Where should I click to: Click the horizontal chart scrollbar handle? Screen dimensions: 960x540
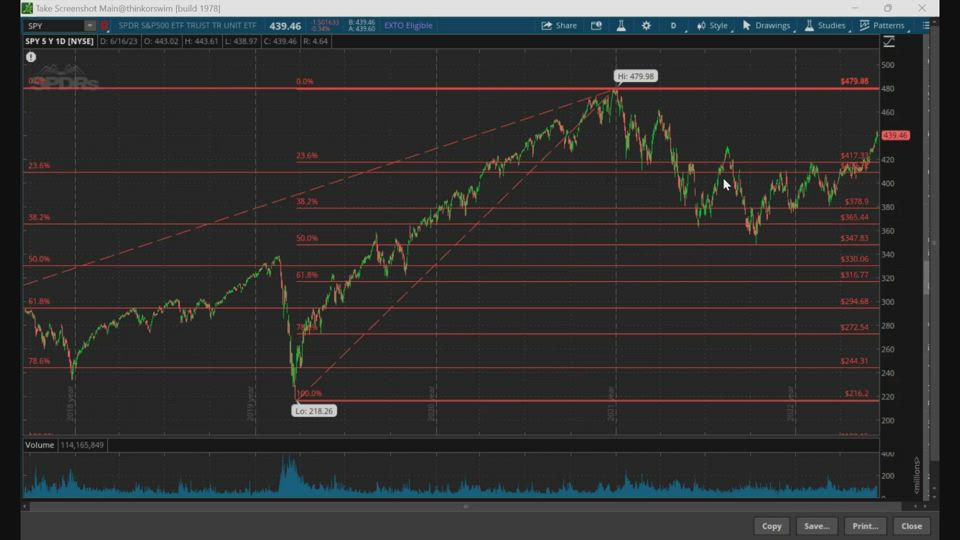(x=466, y=507)
